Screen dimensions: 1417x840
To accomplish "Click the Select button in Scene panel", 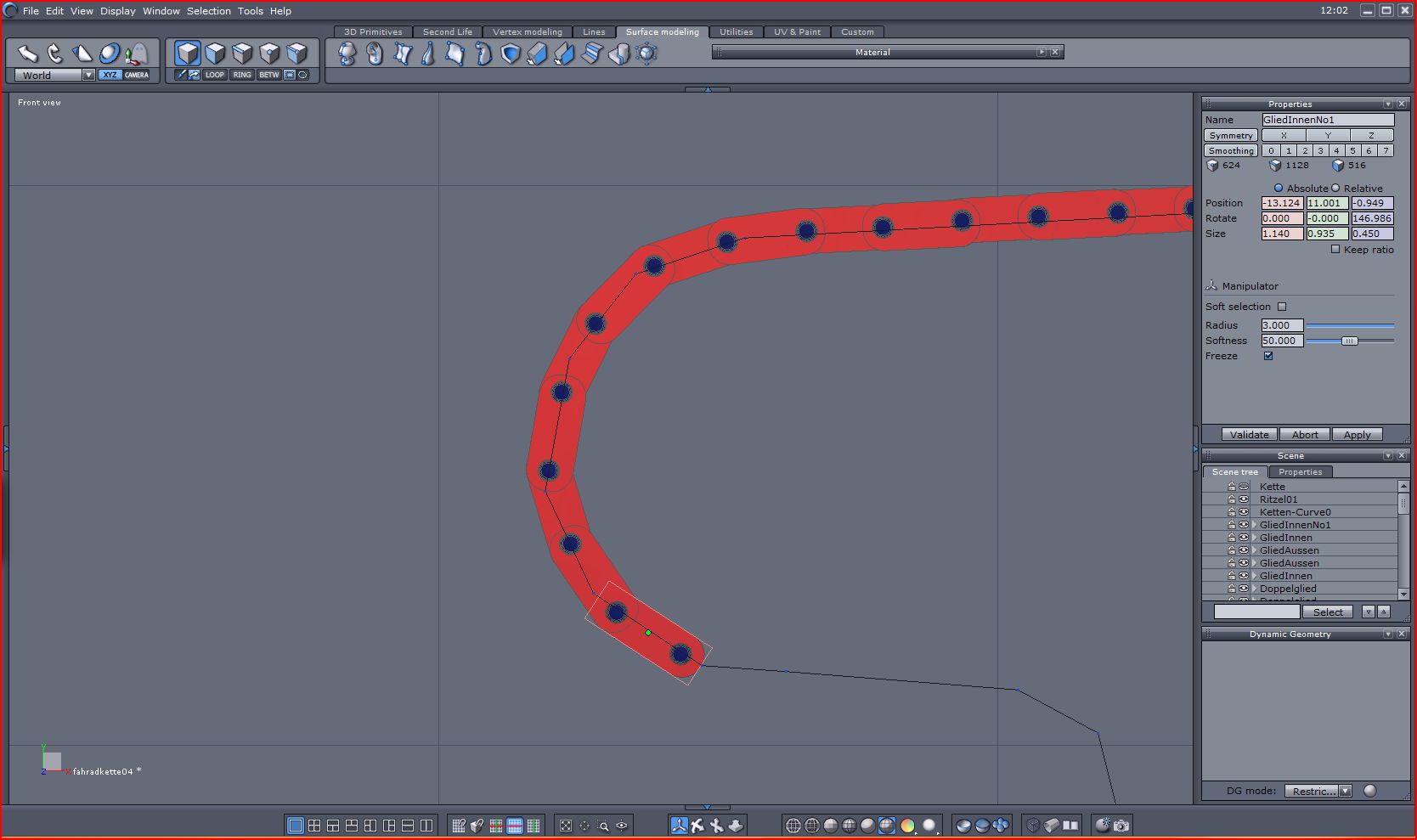I will coord(1328,612).
